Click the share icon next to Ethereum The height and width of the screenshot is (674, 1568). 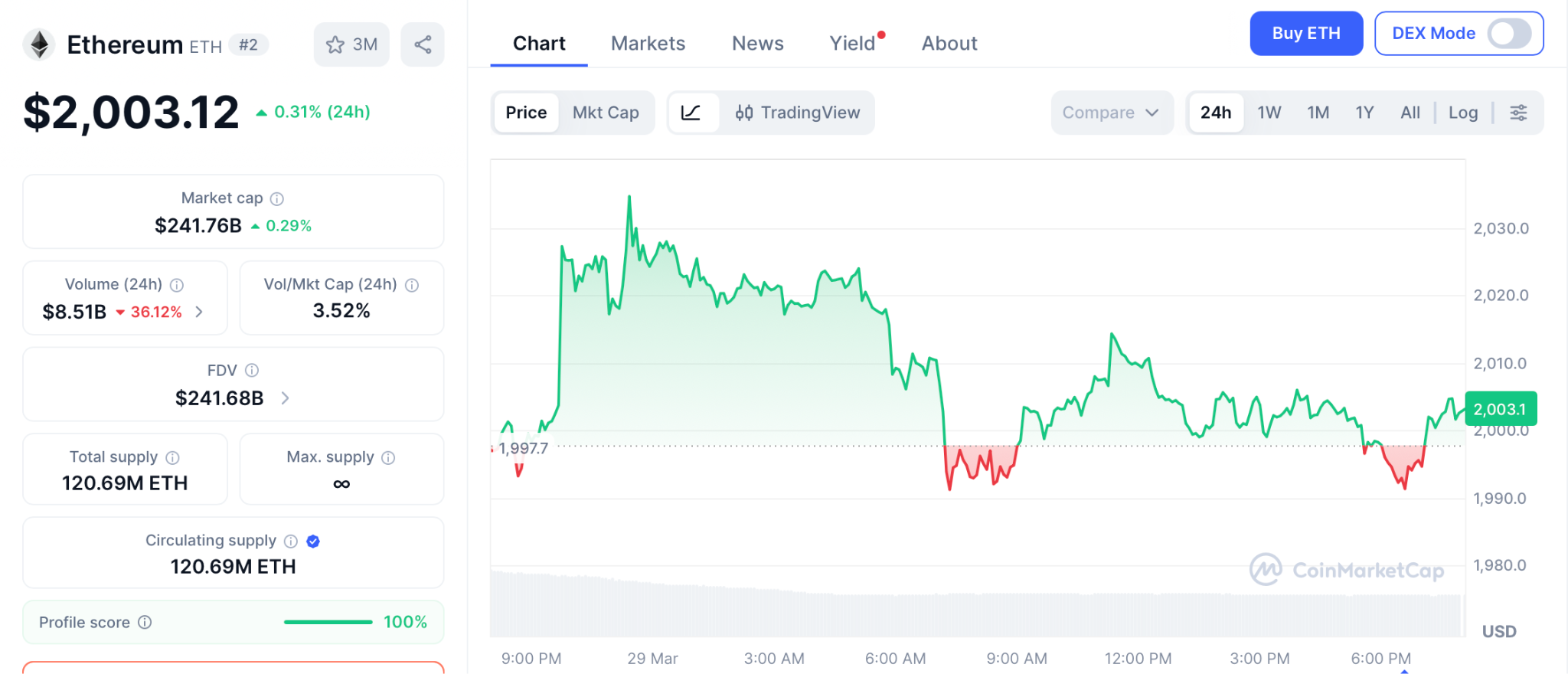[423, 44]
